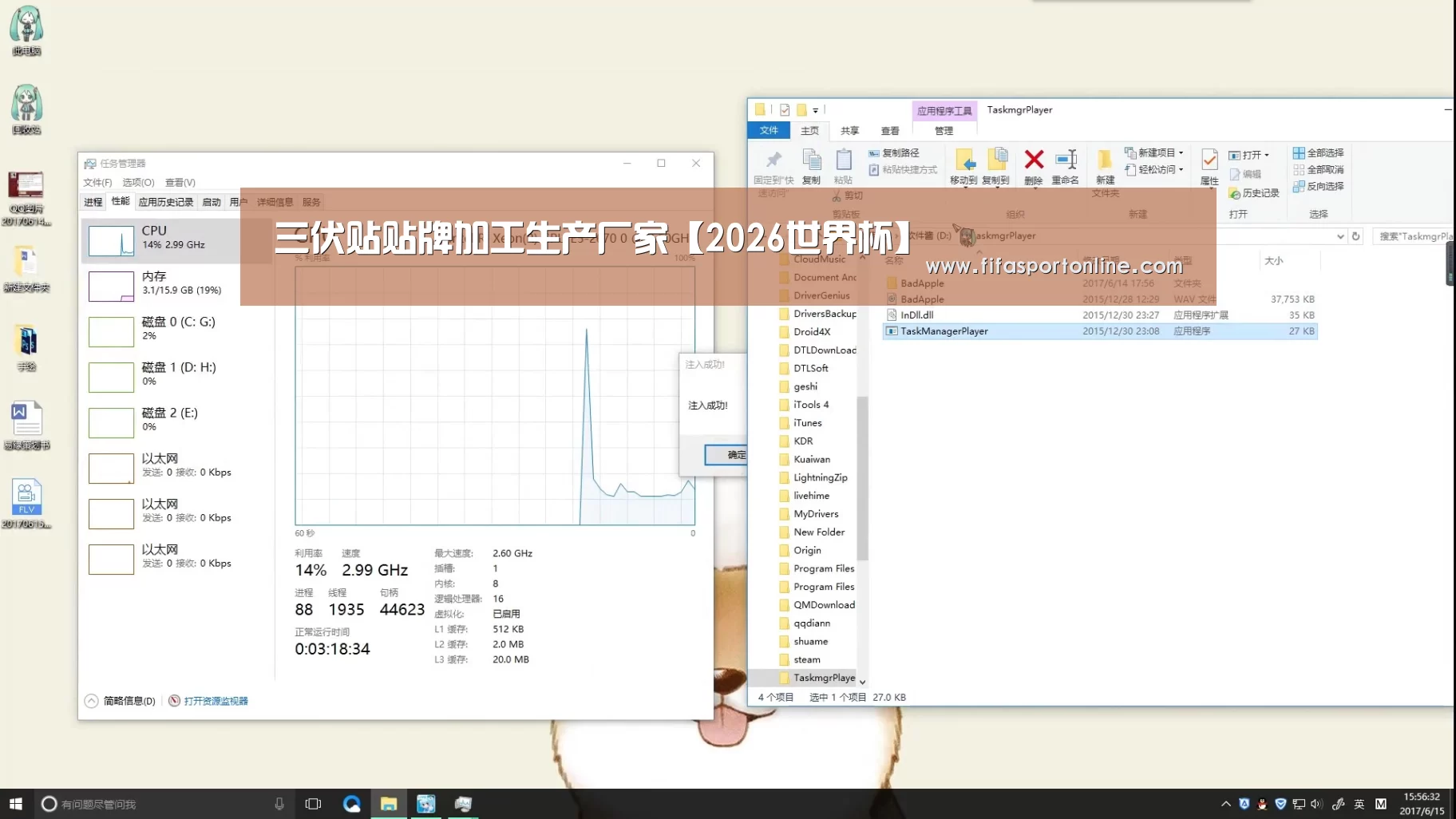Click the 编辑 (Edit) ribbon item
The height and width of the screenshot is (819, 1456).
1245,174
